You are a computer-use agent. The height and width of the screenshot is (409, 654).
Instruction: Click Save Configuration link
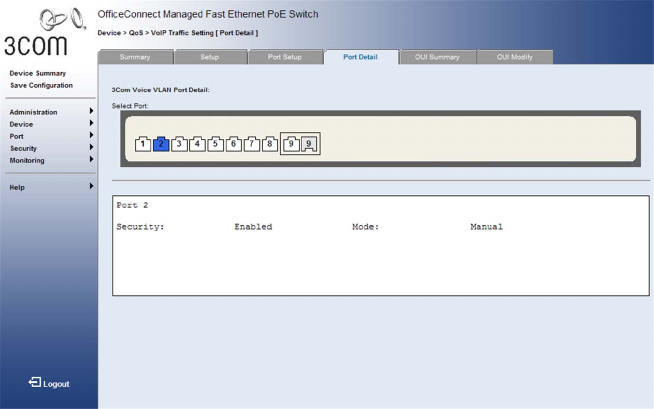pyautogui.click(x=41, y=85)
